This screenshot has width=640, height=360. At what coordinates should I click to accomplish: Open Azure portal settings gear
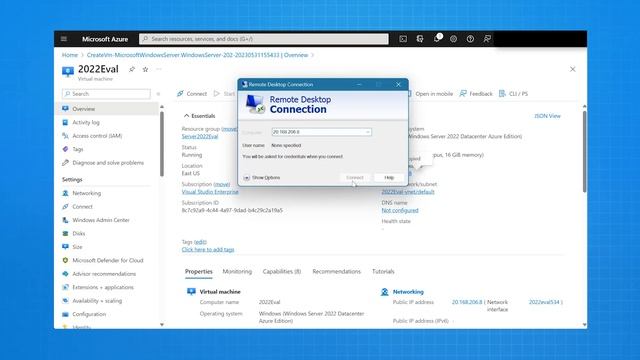[453, 39]
